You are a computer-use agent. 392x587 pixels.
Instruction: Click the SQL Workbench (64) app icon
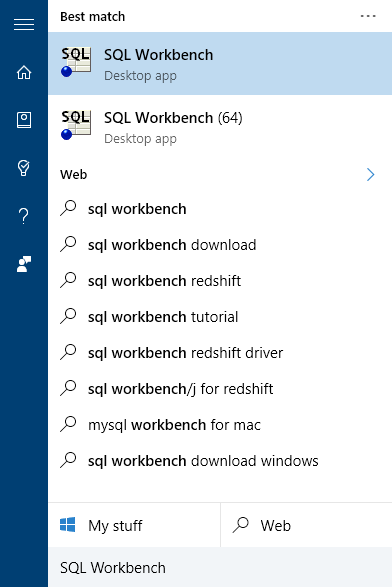[x=76, y=125]
